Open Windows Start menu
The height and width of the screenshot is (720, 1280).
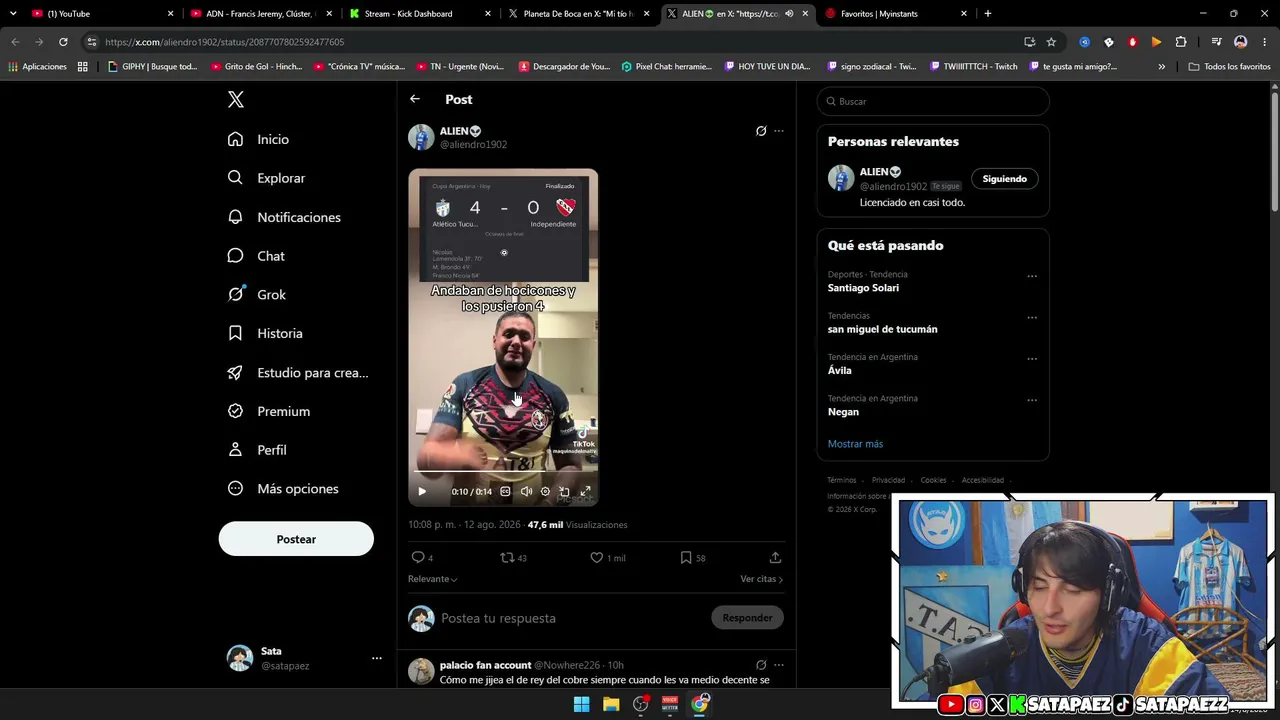(x=581, y=704)
